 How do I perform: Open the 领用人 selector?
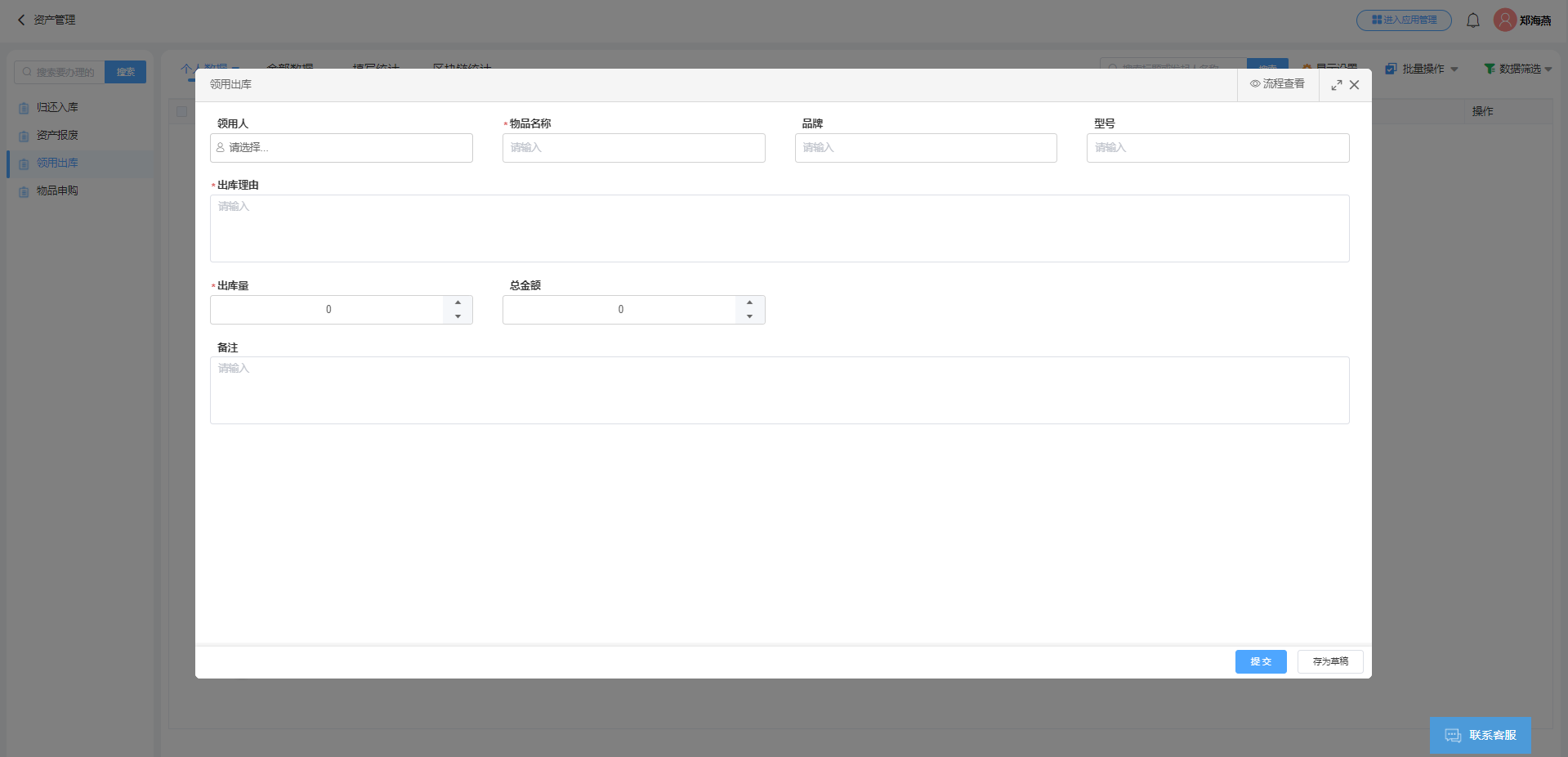click(341, 148)
